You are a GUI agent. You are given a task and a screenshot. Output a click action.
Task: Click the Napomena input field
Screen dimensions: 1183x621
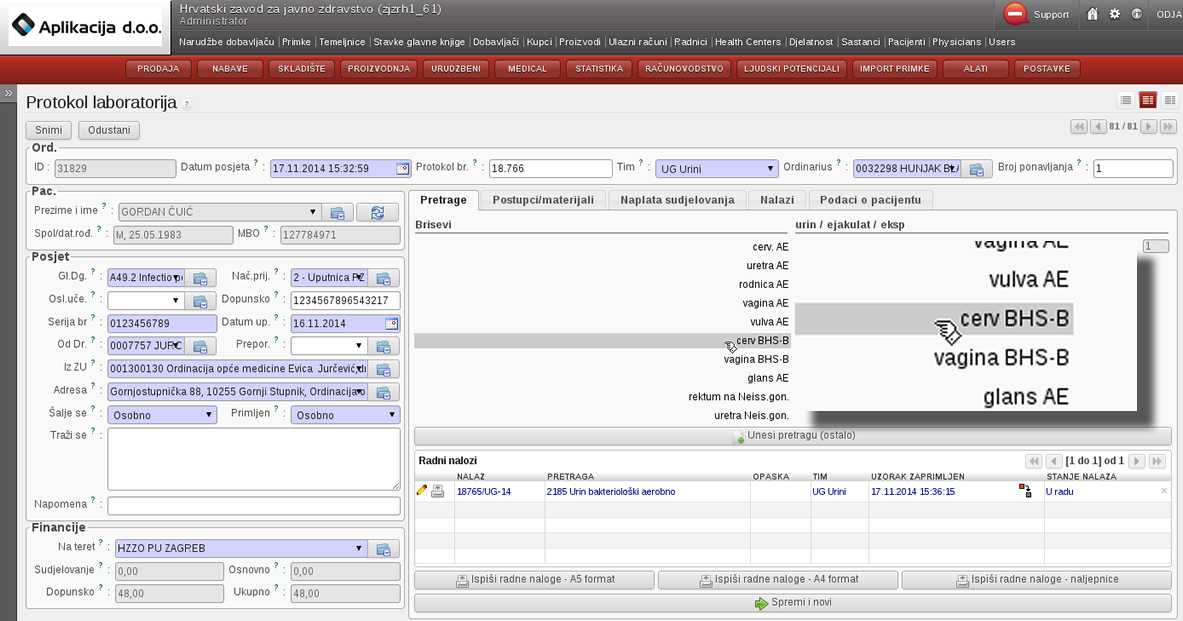click(x=254, y=506)
